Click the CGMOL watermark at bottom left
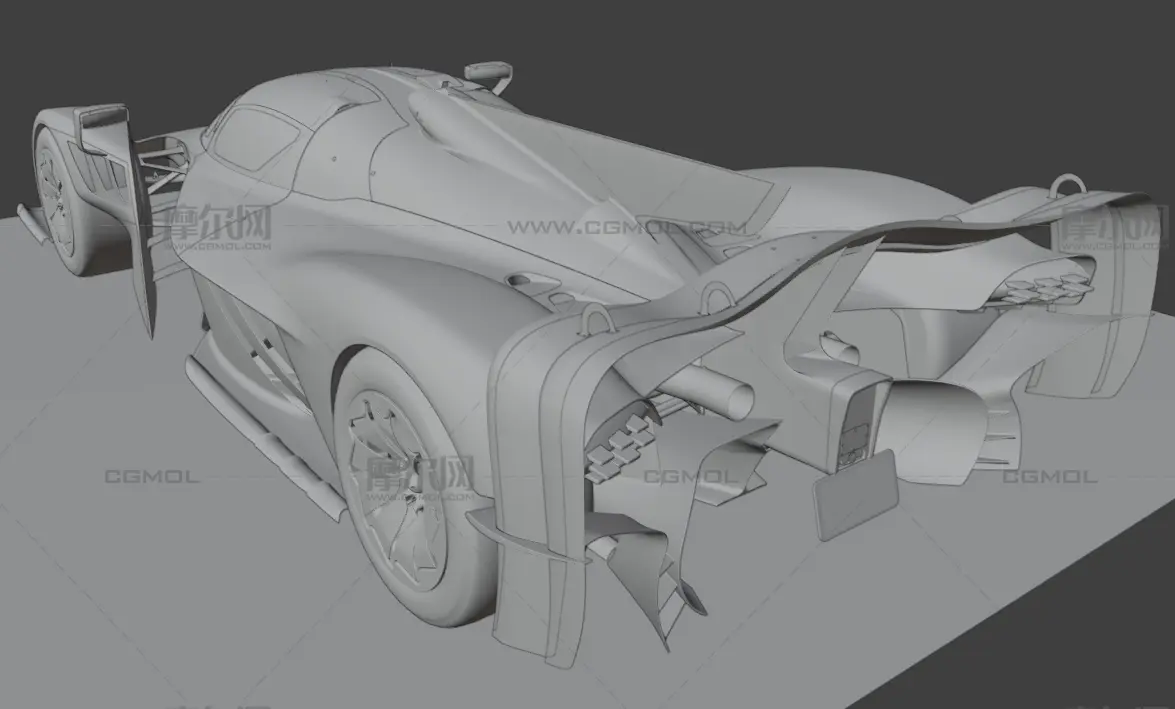The width and height of the screenshot is (1175, 709). (152, 477)
